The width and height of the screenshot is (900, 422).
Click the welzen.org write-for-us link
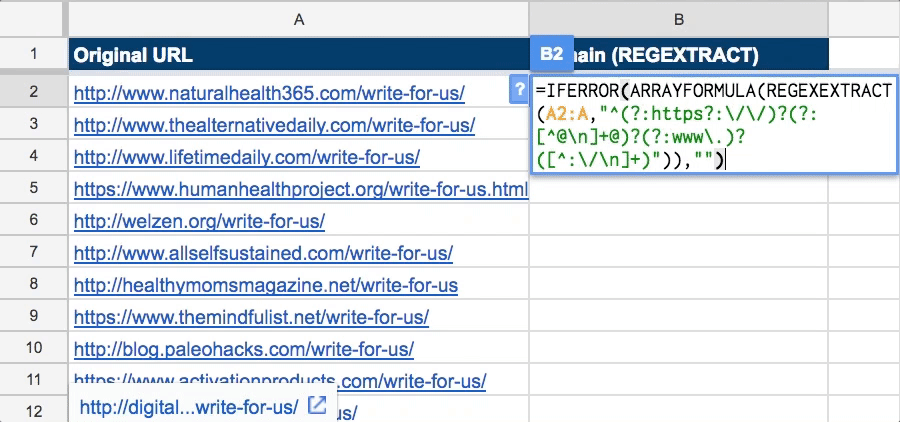pos(199,221)
